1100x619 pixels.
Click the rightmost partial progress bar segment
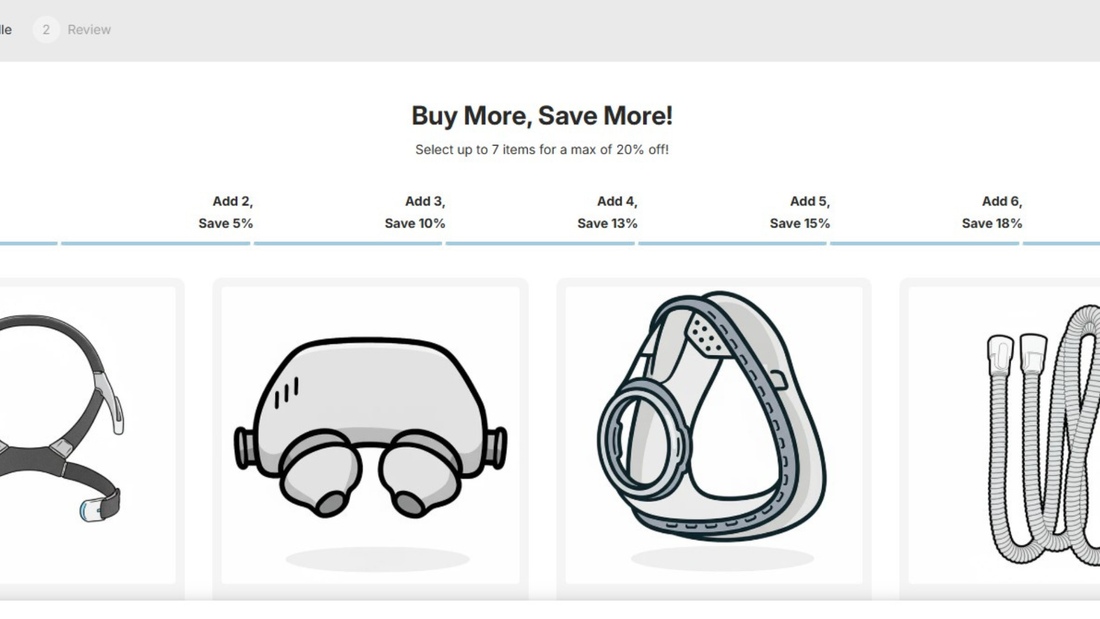click(1062, 243)
